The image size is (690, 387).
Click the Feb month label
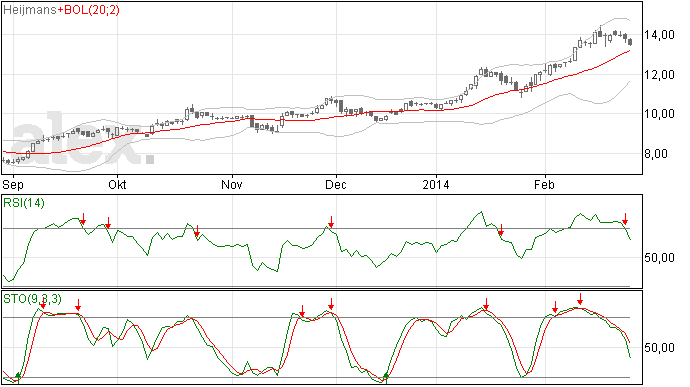pos(544,184)
